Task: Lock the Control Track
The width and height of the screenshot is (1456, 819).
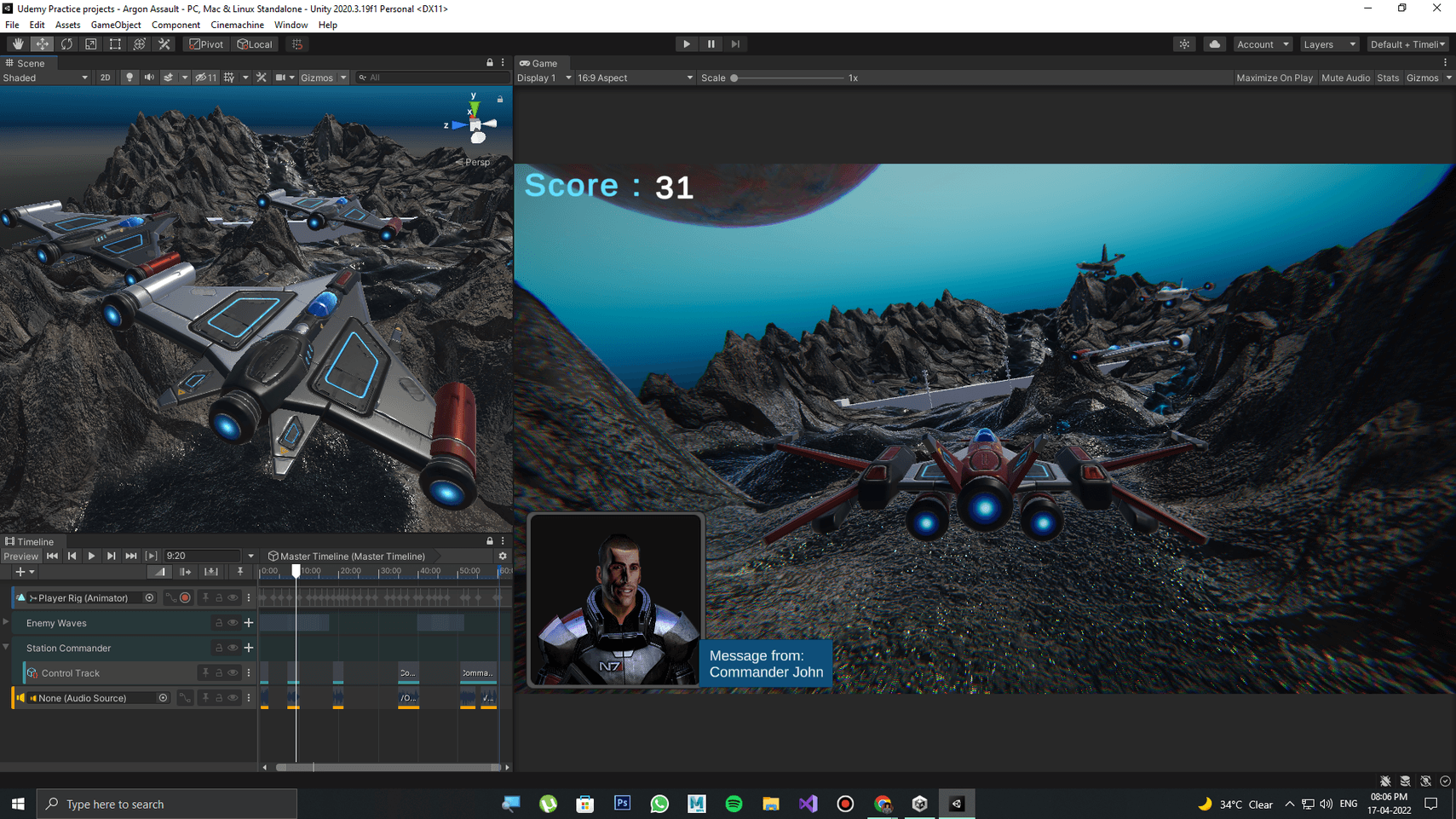Action: pyautogui.click(x=219, y=673)
